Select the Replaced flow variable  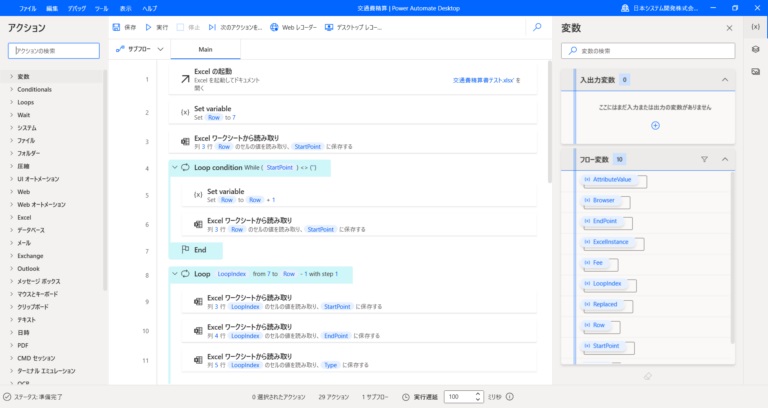coord(601,305)
